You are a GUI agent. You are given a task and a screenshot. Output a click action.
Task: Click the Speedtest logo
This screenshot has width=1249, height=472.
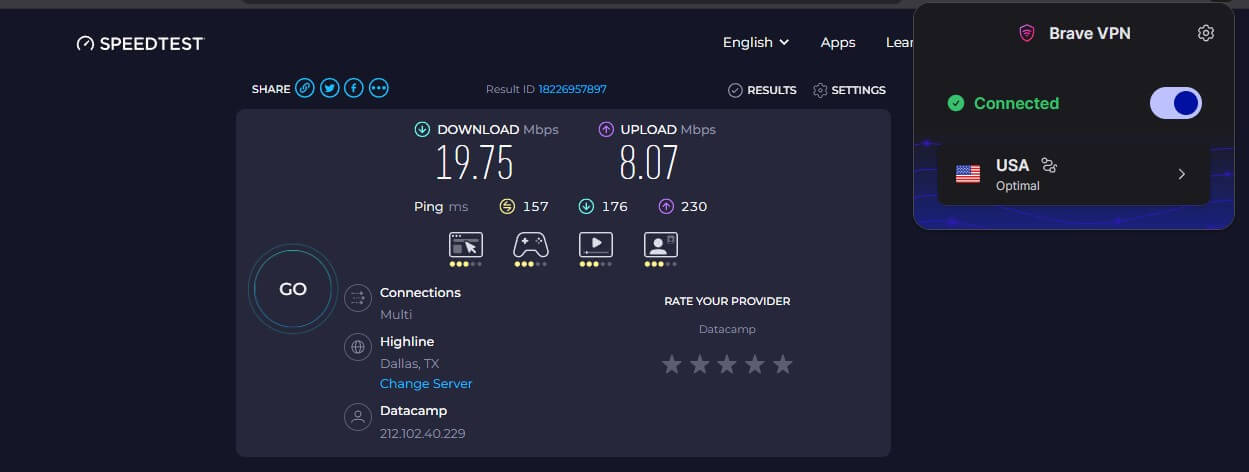point(140,43)
